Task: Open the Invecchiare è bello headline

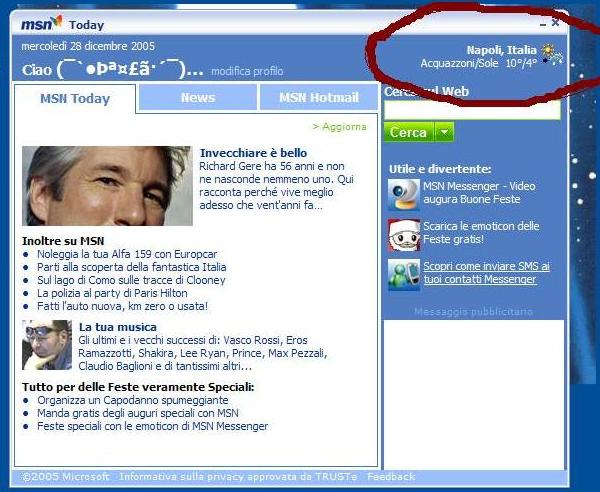Action: pos(253,153)
